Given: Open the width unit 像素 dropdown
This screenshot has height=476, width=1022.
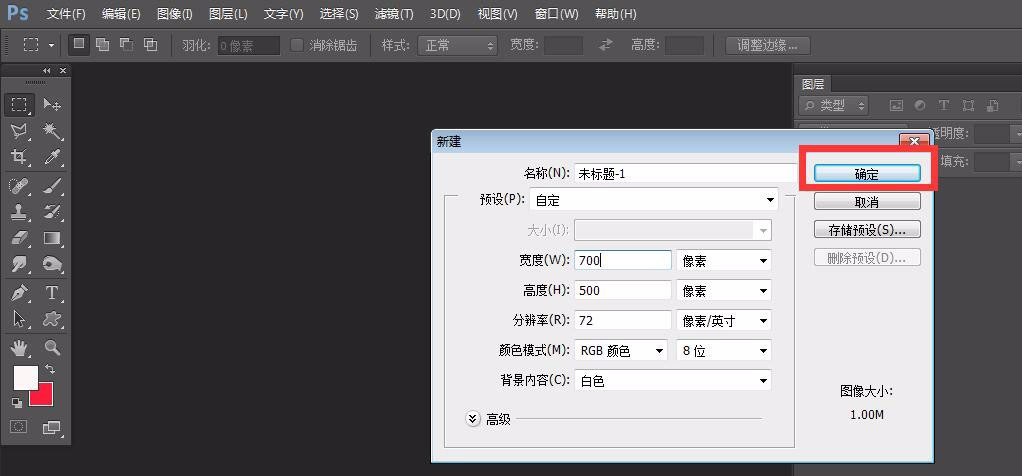Looking at the screenshot, I should pyautogui.click(x=724, y=261).
